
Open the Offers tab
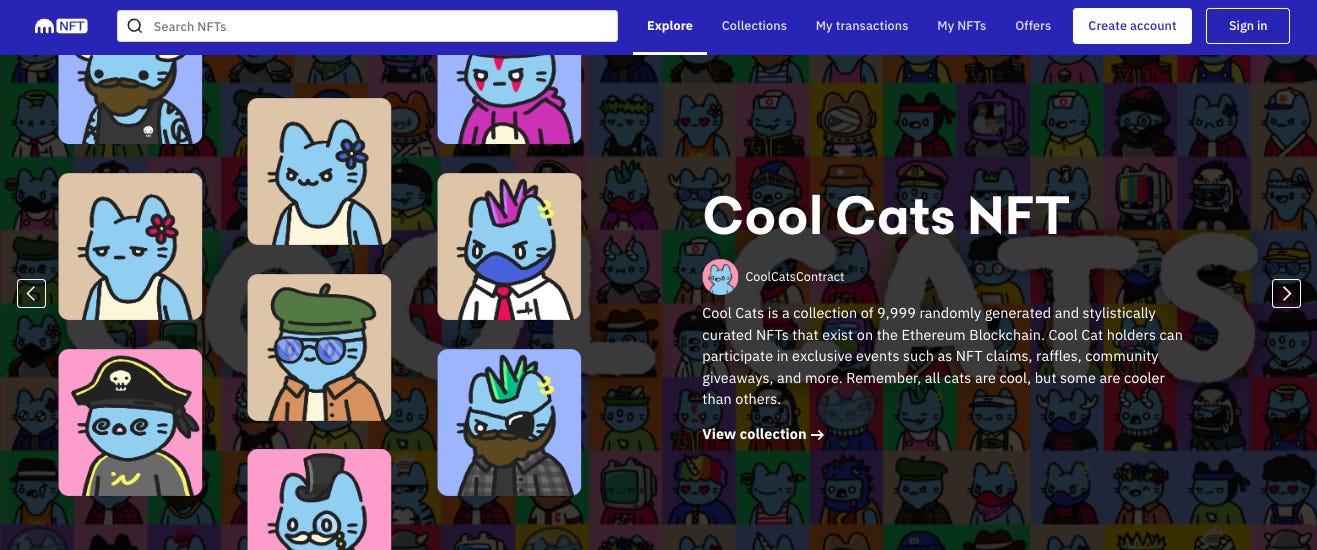tap(1033, 26)
